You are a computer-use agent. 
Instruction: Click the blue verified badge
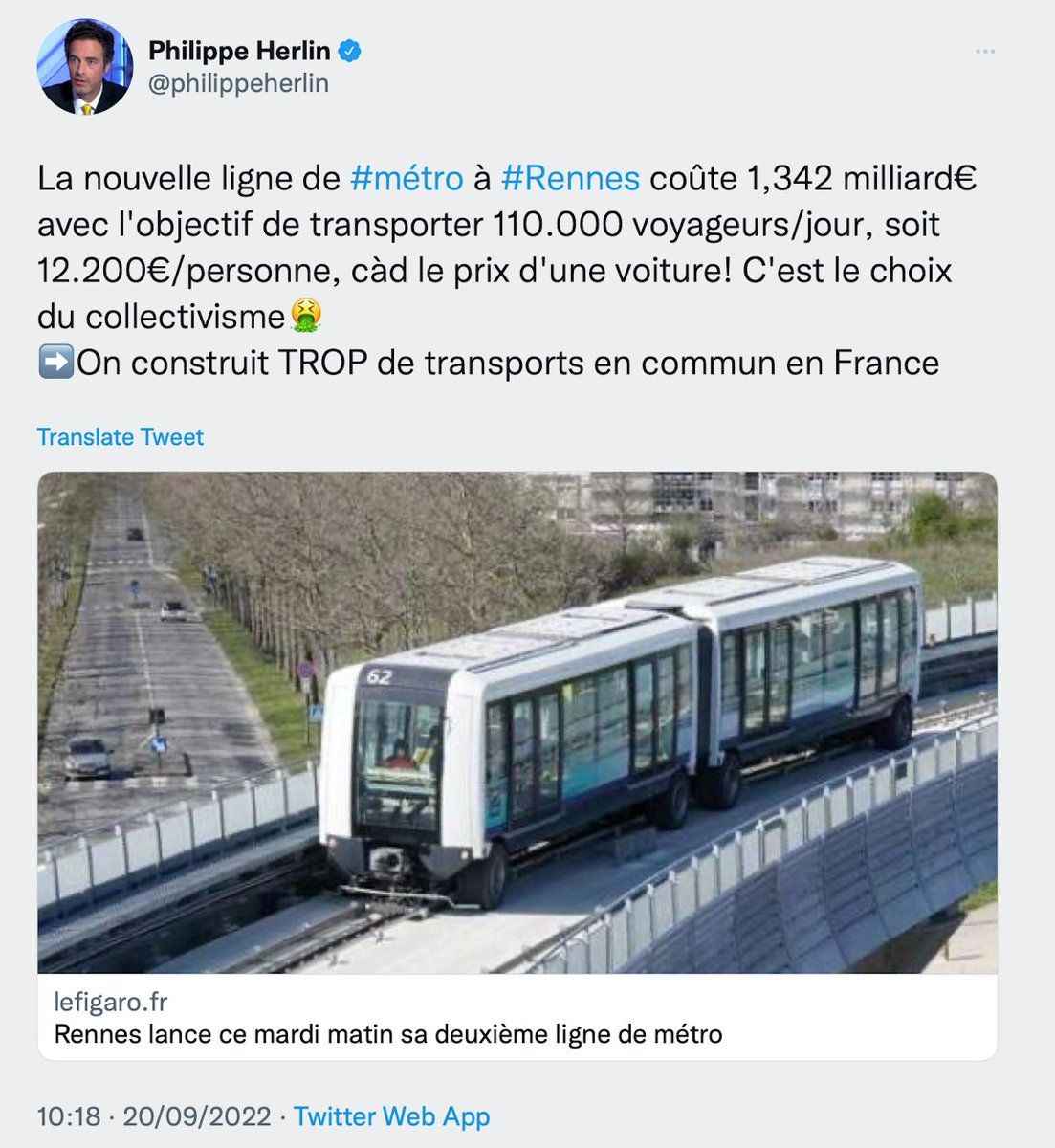click(351, 51)
